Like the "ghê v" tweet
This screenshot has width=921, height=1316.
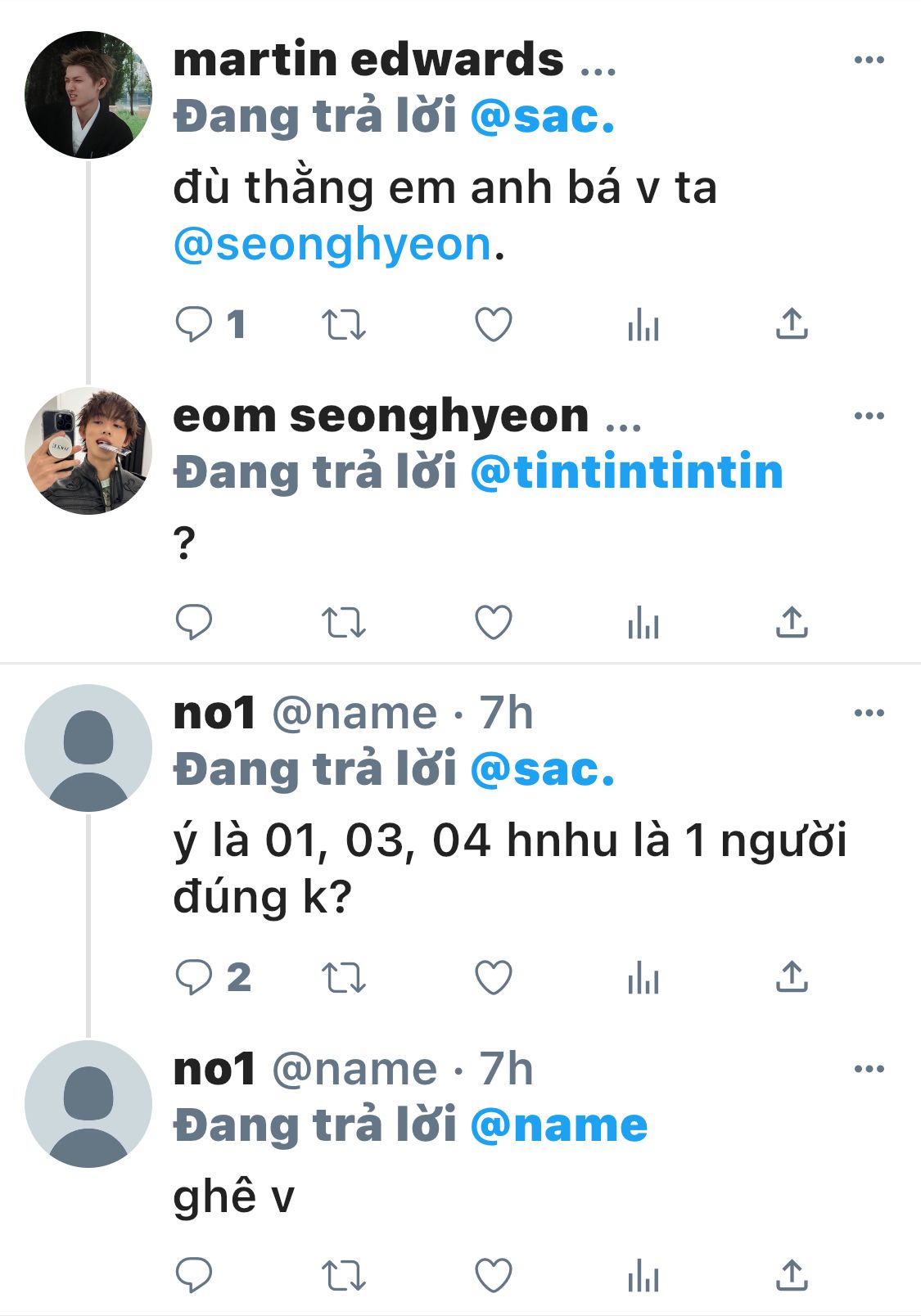tap(494, 1274)
